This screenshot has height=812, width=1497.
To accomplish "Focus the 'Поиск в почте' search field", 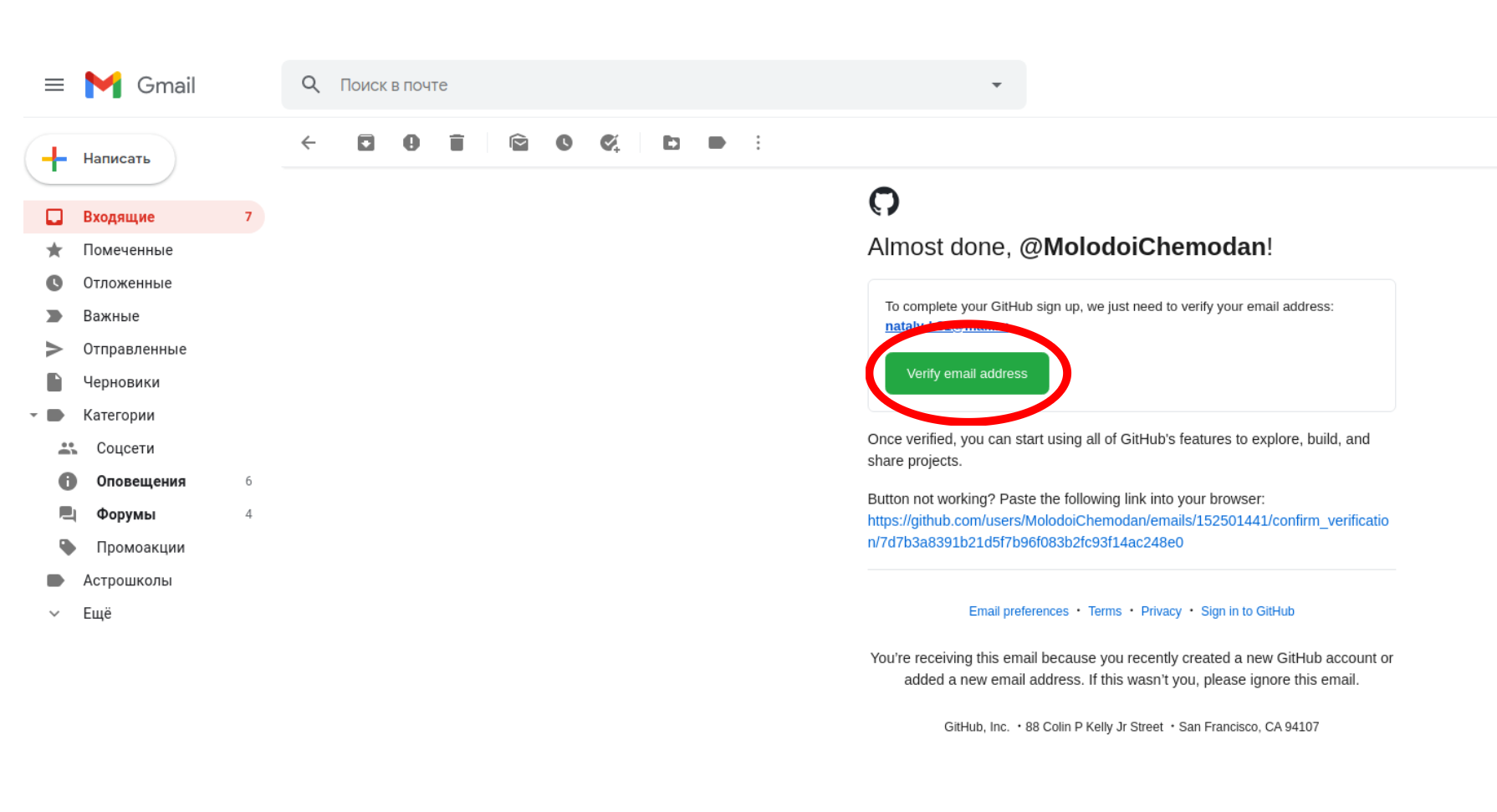I will coord(653,84).
